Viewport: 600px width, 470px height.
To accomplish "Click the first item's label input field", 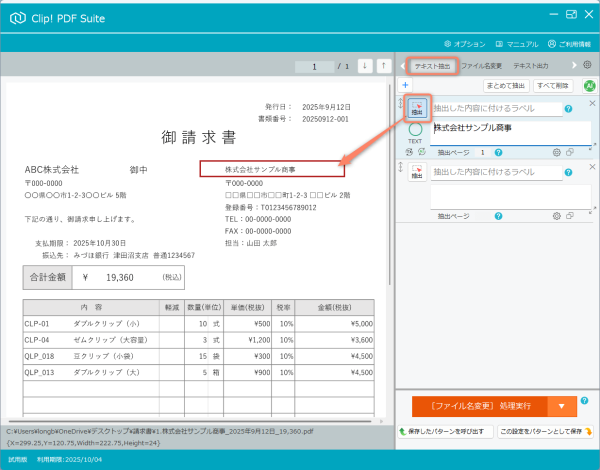I will 495,108.
